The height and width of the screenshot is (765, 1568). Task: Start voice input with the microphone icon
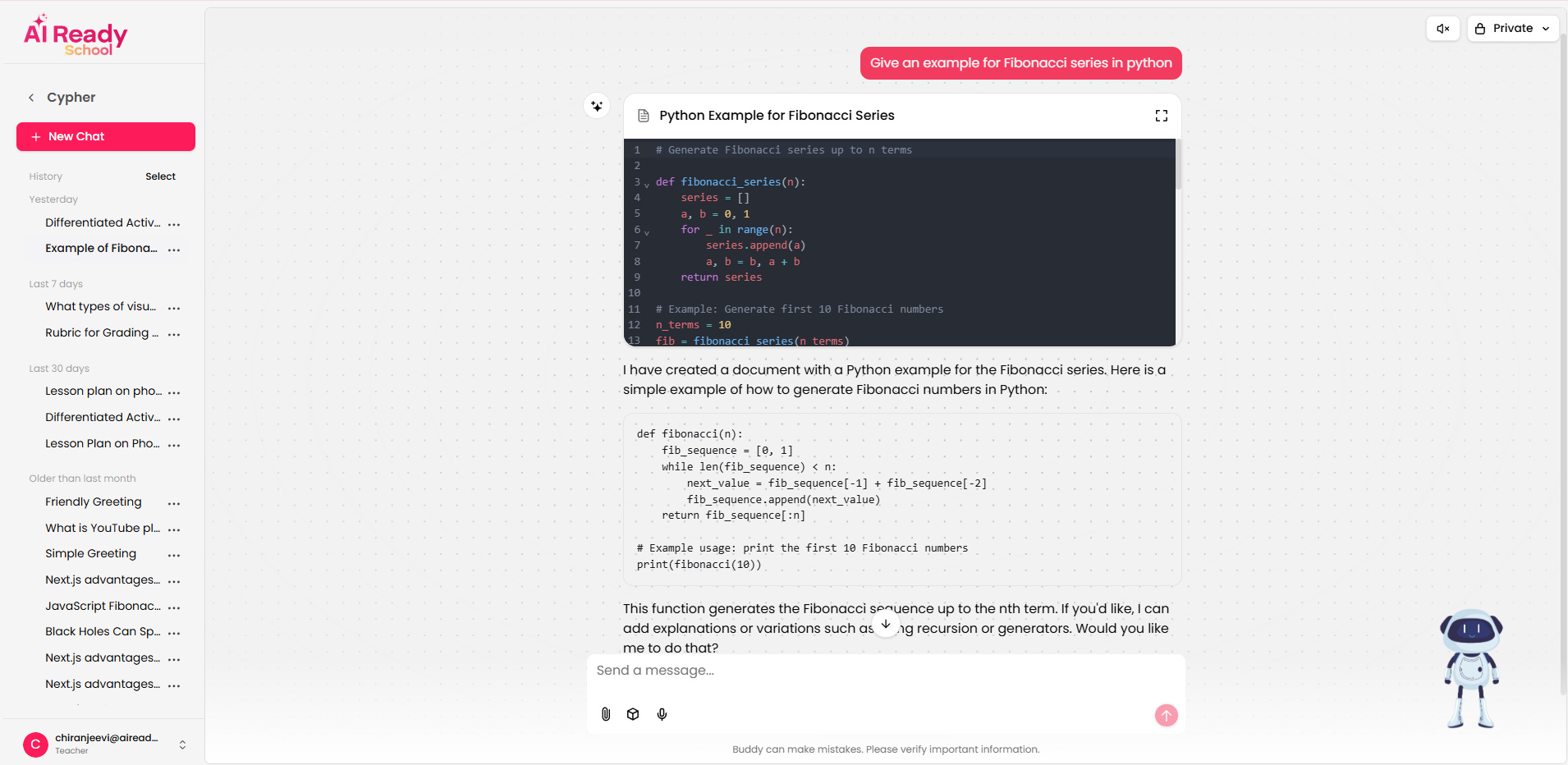tap(662, 714)
